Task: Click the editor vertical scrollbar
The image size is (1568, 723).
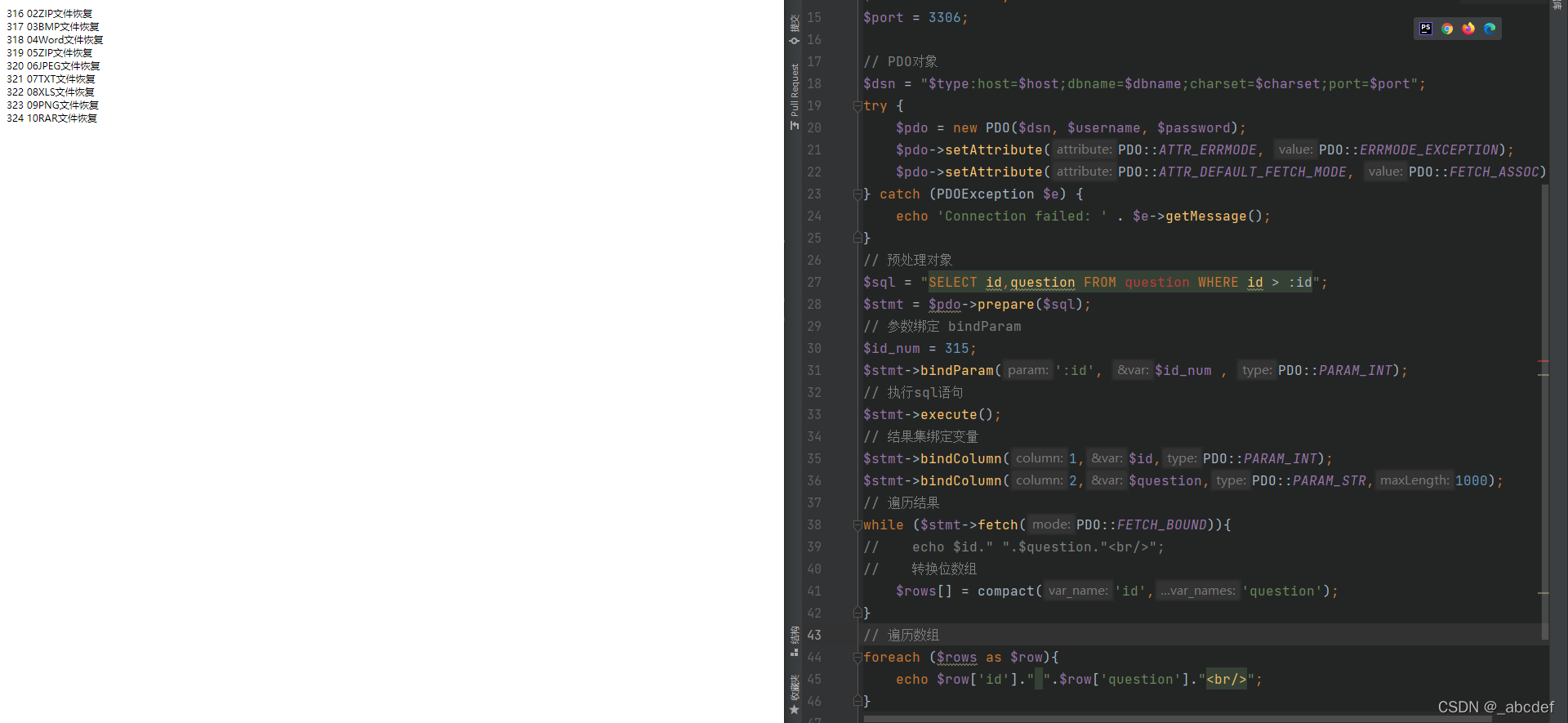Action: point(1544,411)
